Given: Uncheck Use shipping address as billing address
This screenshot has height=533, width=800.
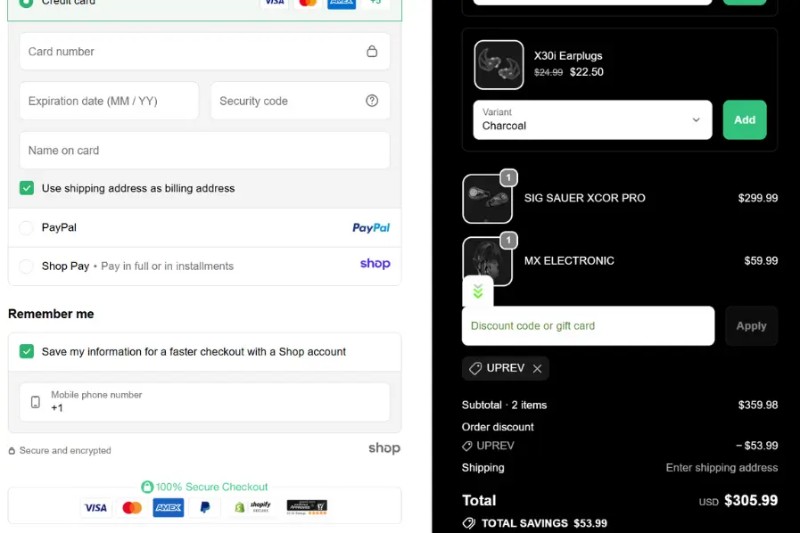Looking at the screenshot, I should [27, 188].
